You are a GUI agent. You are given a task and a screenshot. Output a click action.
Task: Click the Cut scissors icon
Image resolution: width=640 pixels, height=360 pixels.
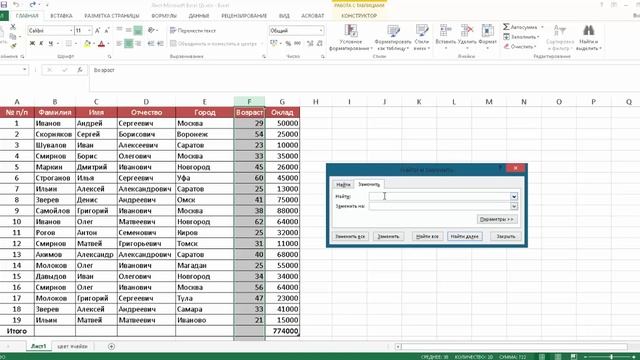[x=13, y=27]
